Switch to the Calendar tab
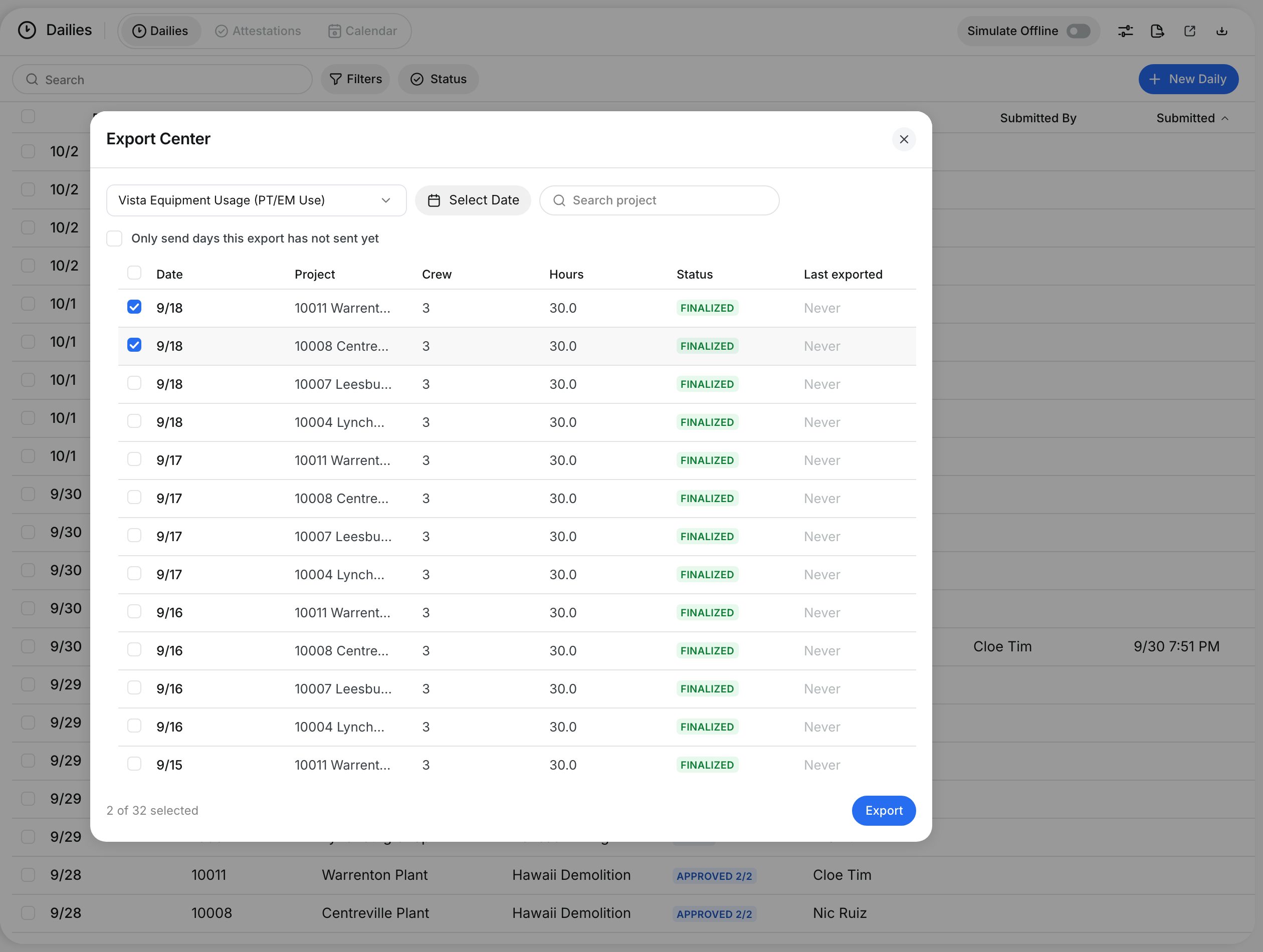The height and width of the screenshot is (952, 1263). [362, 31]
